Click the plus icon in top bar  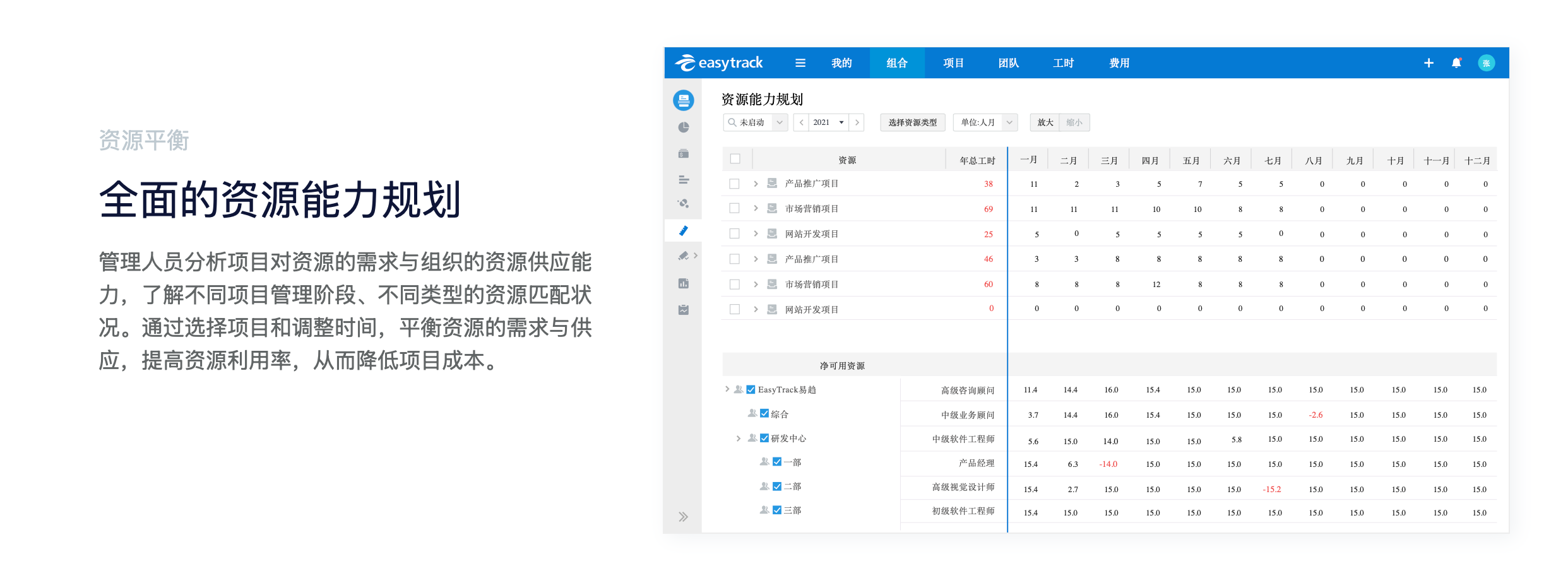(1428, 63)
